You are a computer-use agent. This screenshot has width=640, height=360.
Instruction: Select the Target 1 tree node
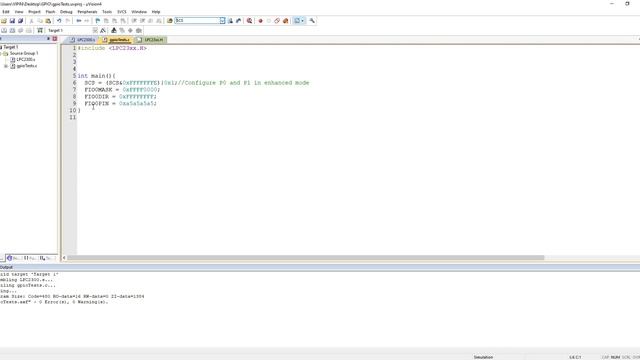coord(11,47)
